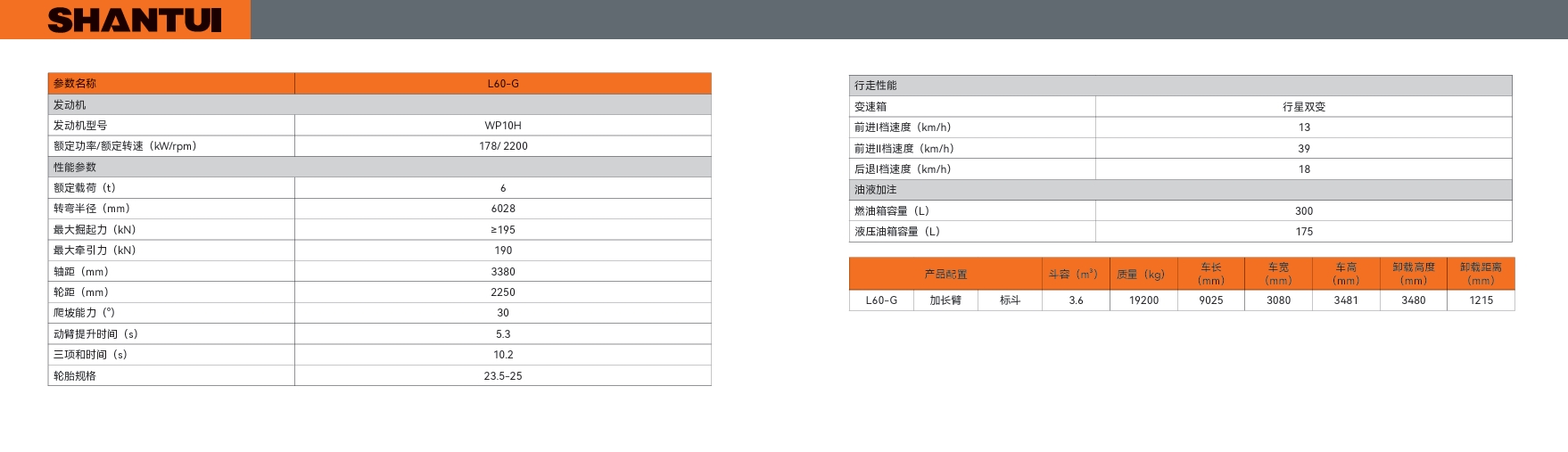Select 'L60-G' in the product configuration row
Screen dimensions: 1568x452
point(881,300)
